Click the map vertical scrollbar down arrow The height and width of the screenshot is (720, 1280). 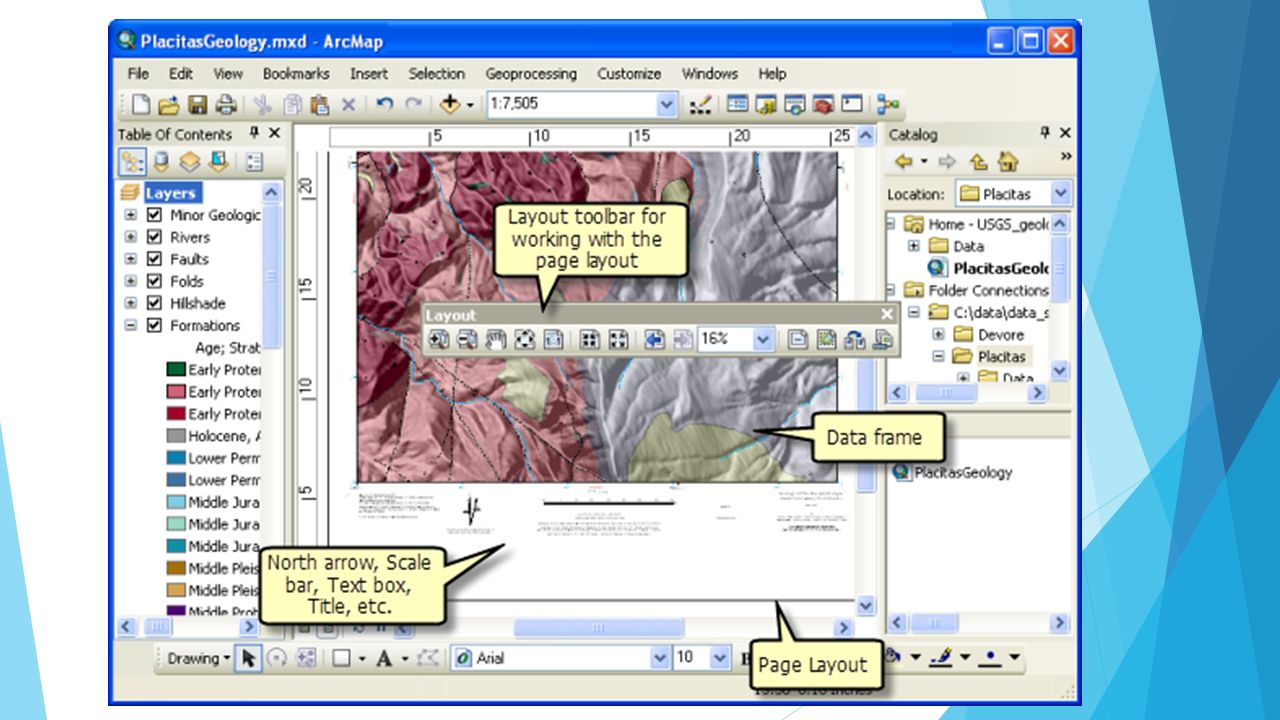tap(866, 606)
